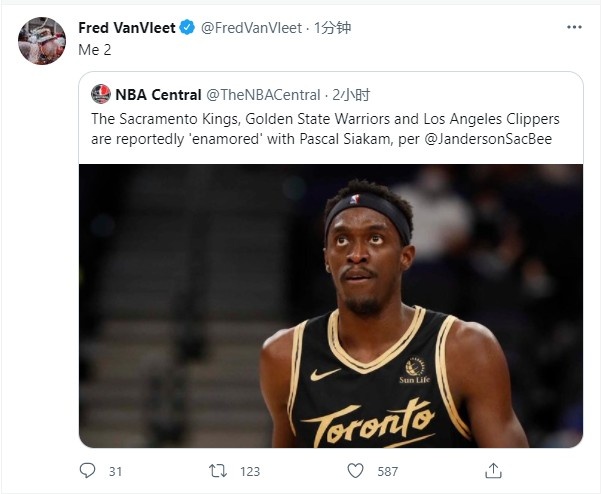Click the @TheNBACentral handle
The image size is (603, 494).
click(x=263, y=95)
